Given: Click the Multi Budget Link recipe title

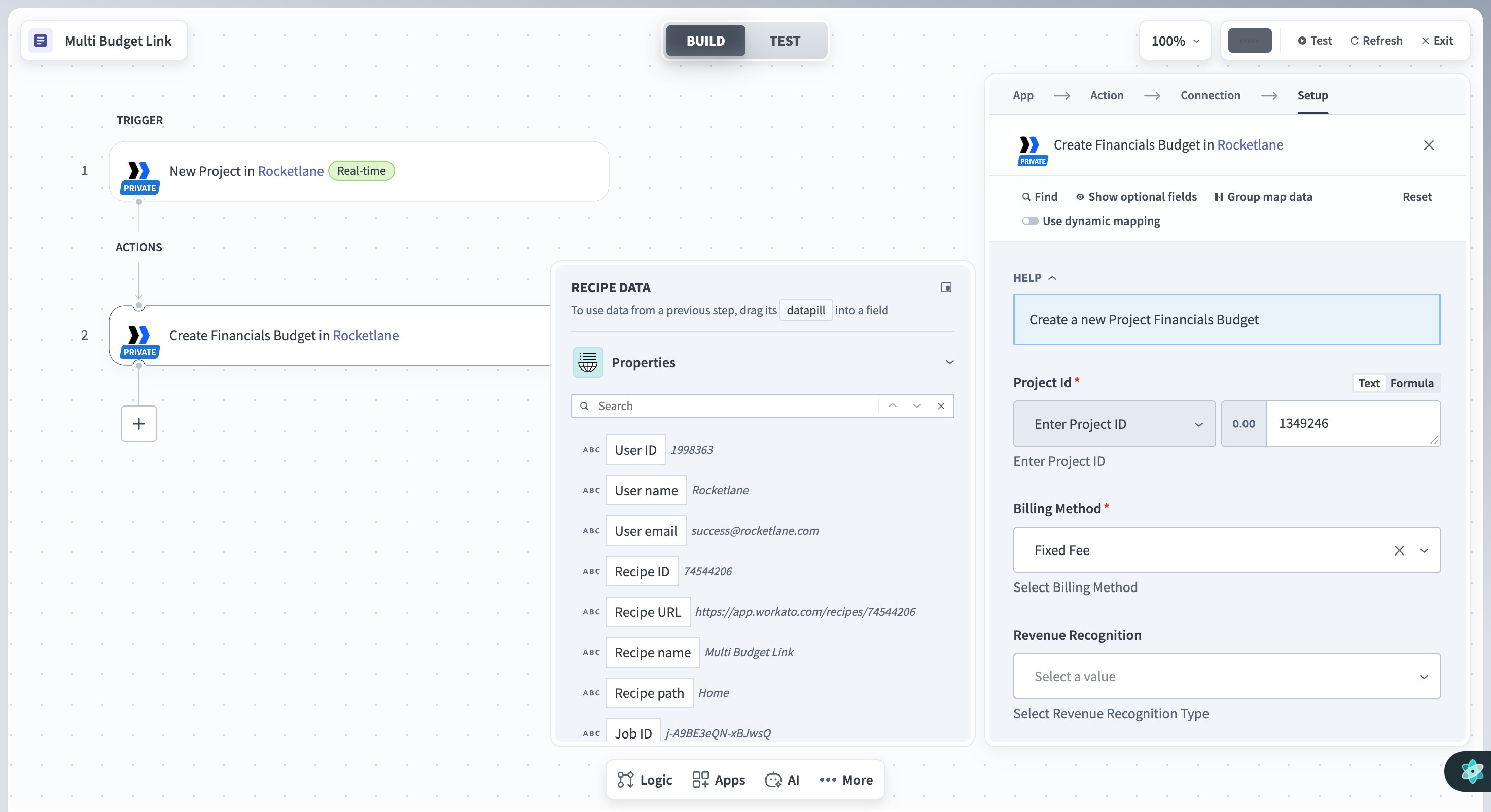Looking at the screenshot, I should [118, 41].
